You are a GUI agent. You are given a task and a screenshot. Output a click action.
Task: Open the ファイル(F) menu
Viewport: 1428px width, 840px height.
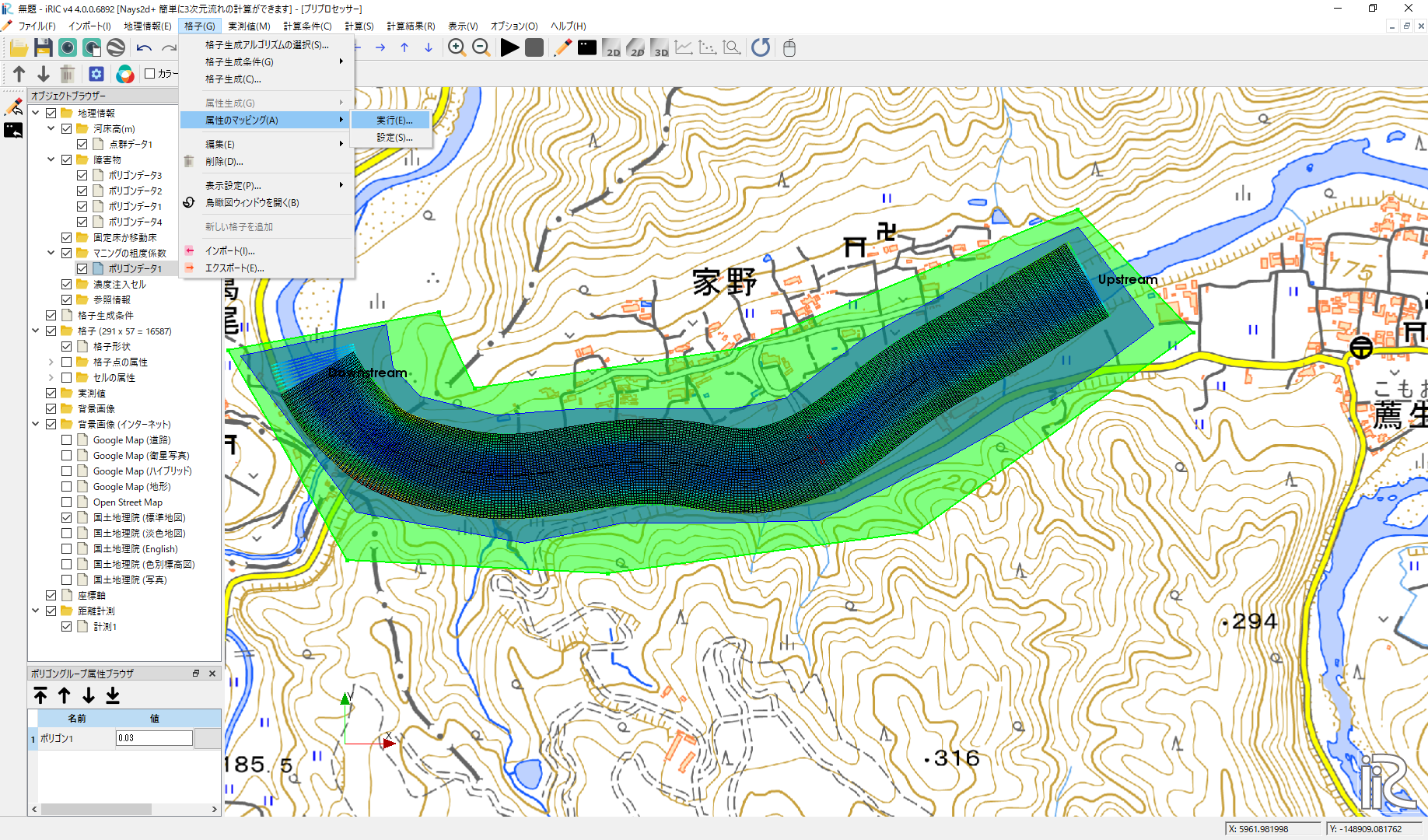37,26
